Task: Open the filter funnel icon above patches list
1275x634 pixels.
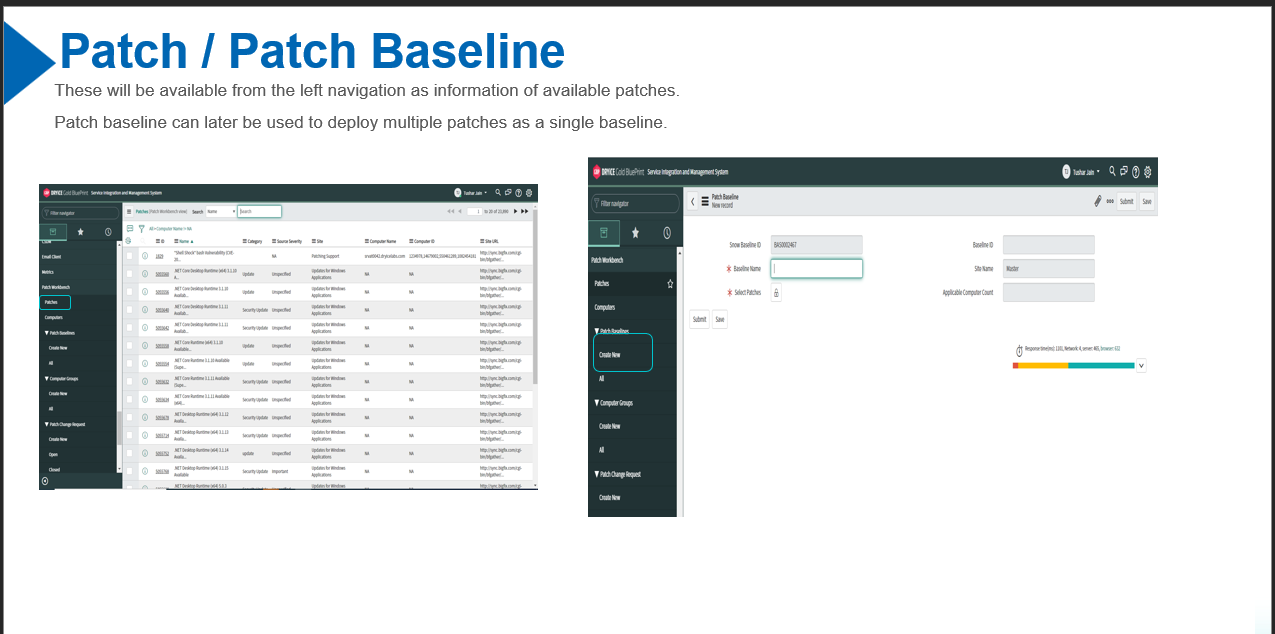Action: 141,229
